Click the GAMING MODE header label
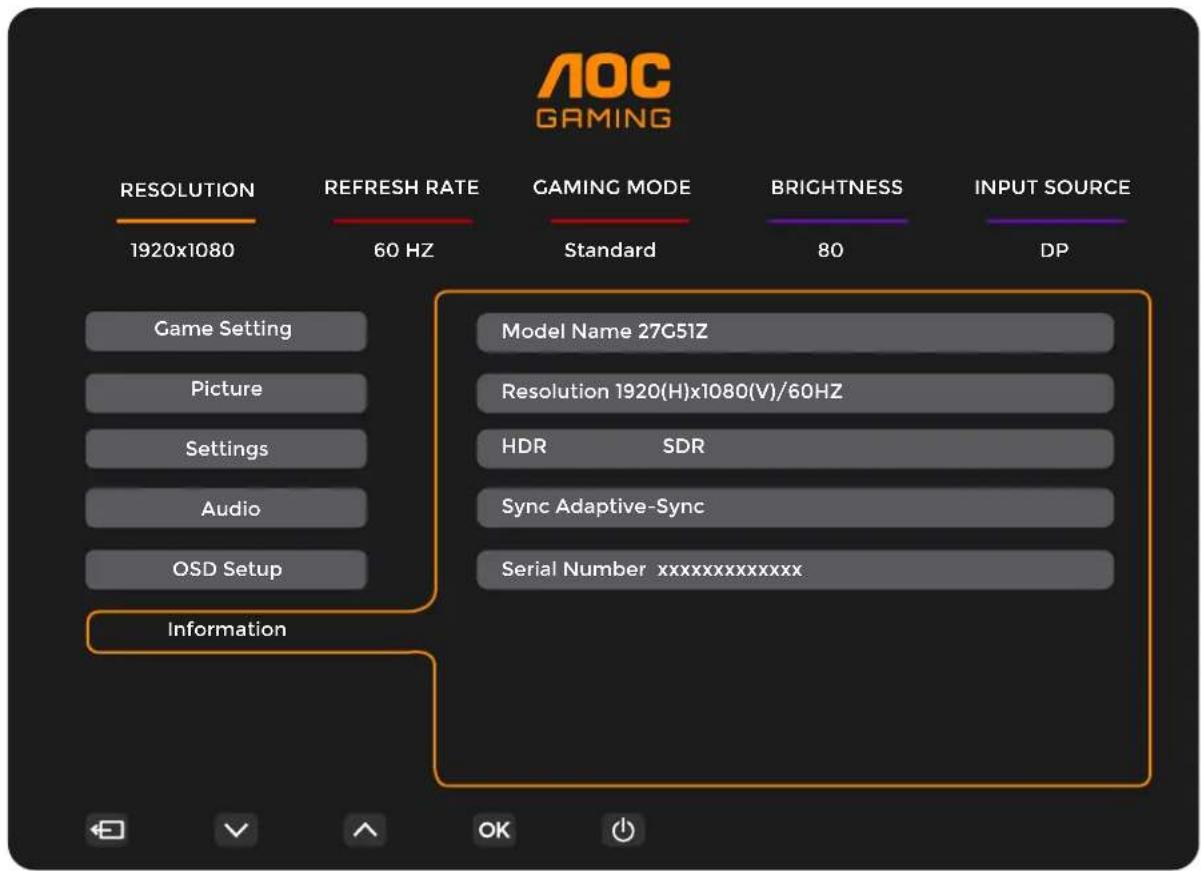 pyautogui.click(x=612, y=188)
